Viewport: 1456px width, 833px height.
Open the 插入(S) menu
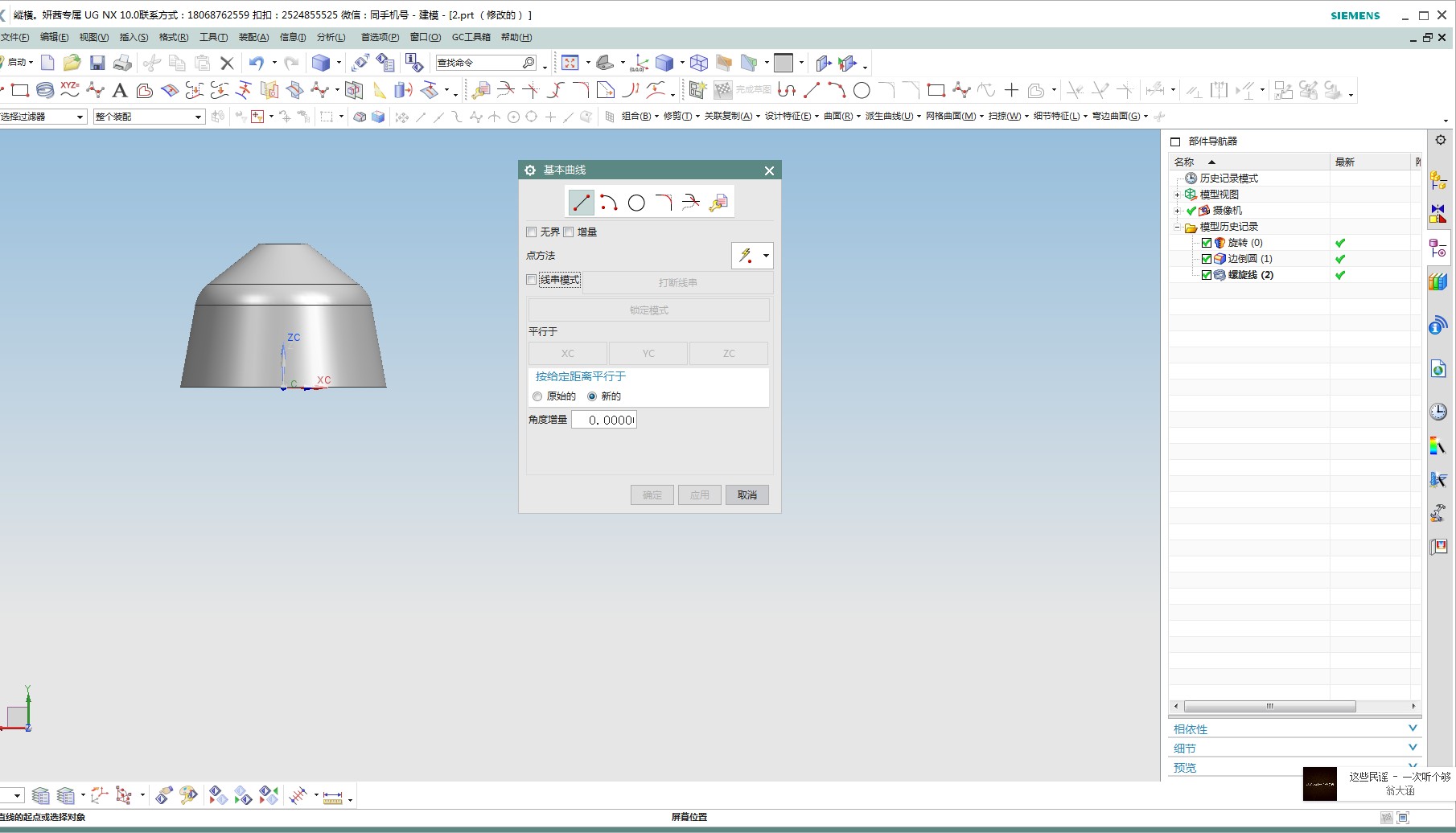pyautogui.click(x=134, y=37)
